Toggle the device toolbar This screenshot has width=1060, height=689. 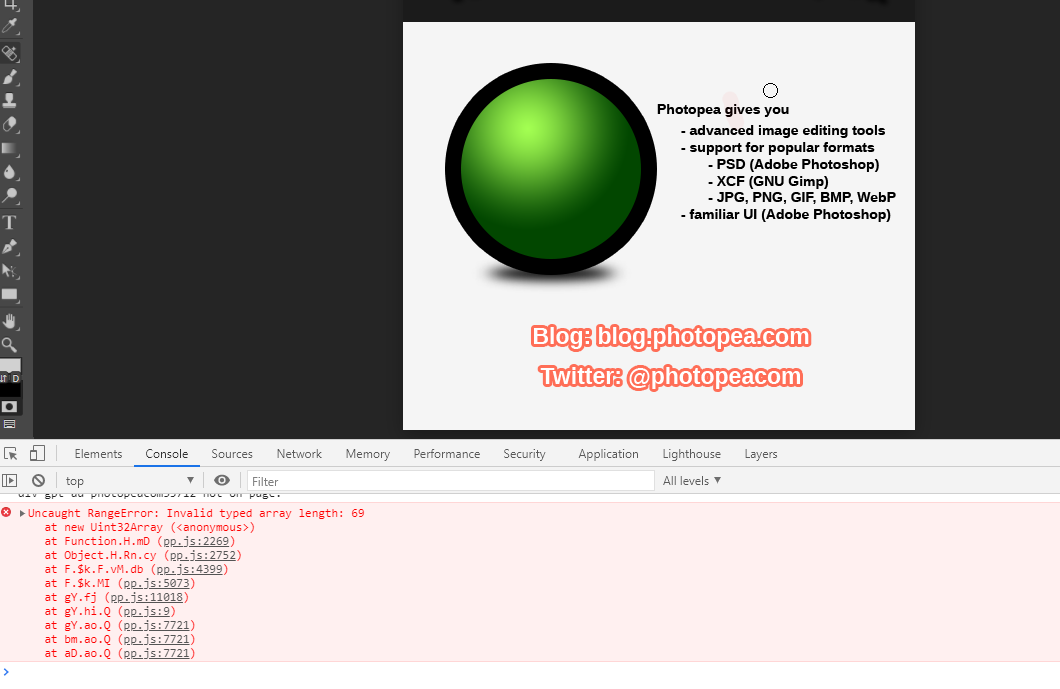point(38,453)
